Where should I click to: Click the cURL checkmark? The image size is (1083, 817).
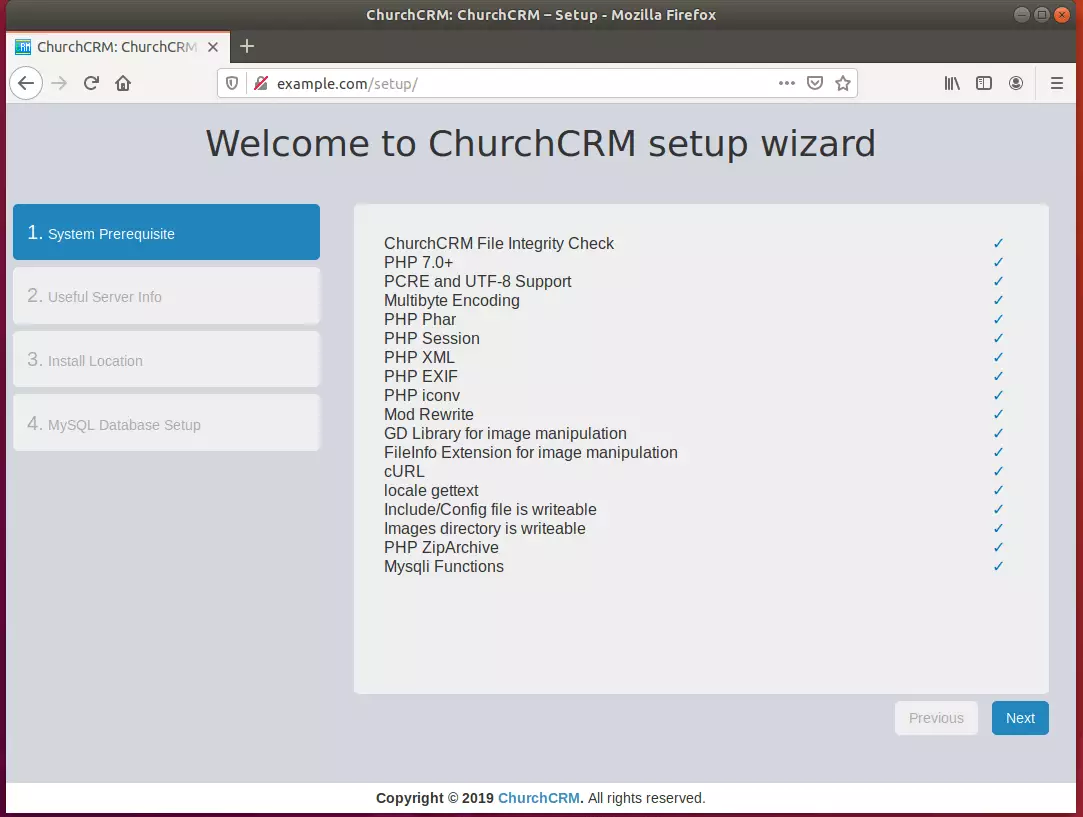point(998,471)
